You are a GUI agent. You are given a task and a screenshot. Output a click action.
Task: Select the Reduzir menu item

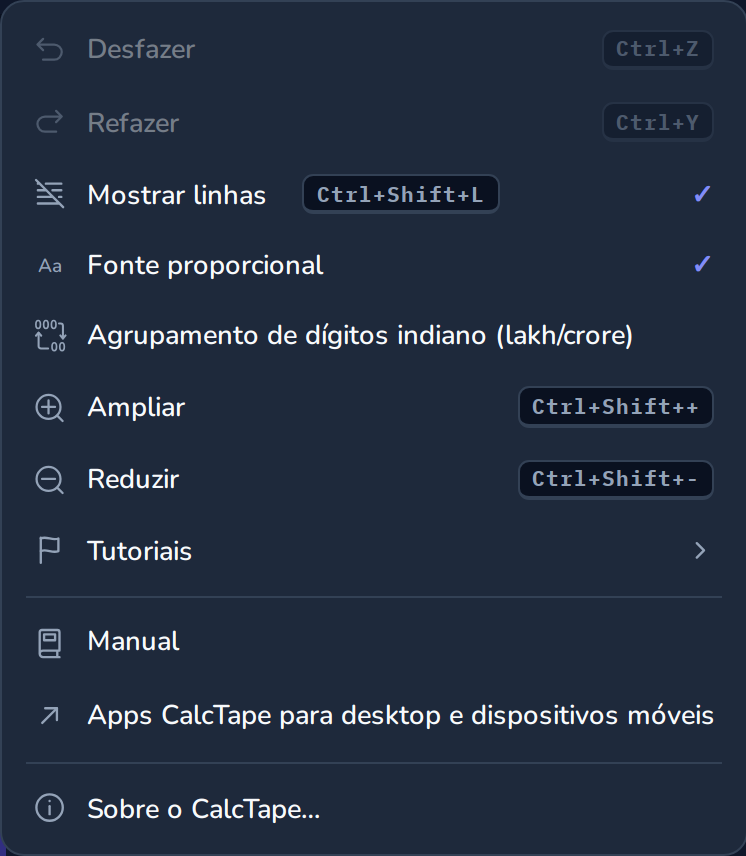tap(373, 479)
